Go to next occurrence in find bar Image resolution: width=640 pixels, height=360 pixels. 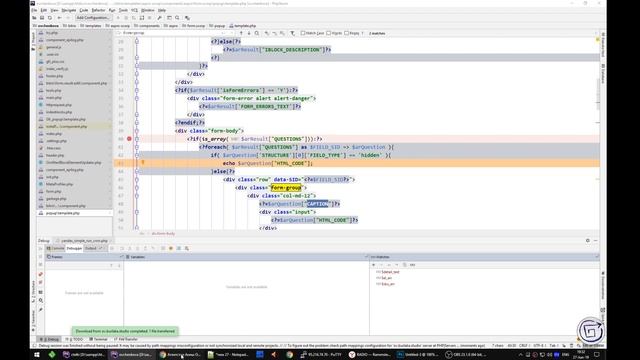(x=249, y=33)
